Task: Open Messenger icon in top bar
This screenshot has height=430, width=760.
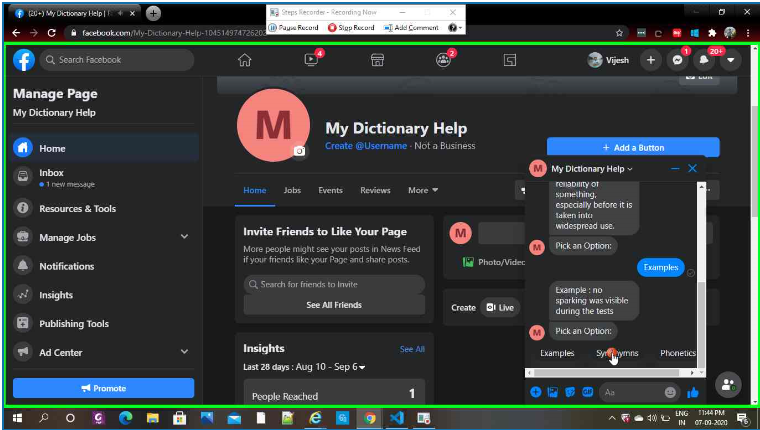Action: (x=677, y=60)
